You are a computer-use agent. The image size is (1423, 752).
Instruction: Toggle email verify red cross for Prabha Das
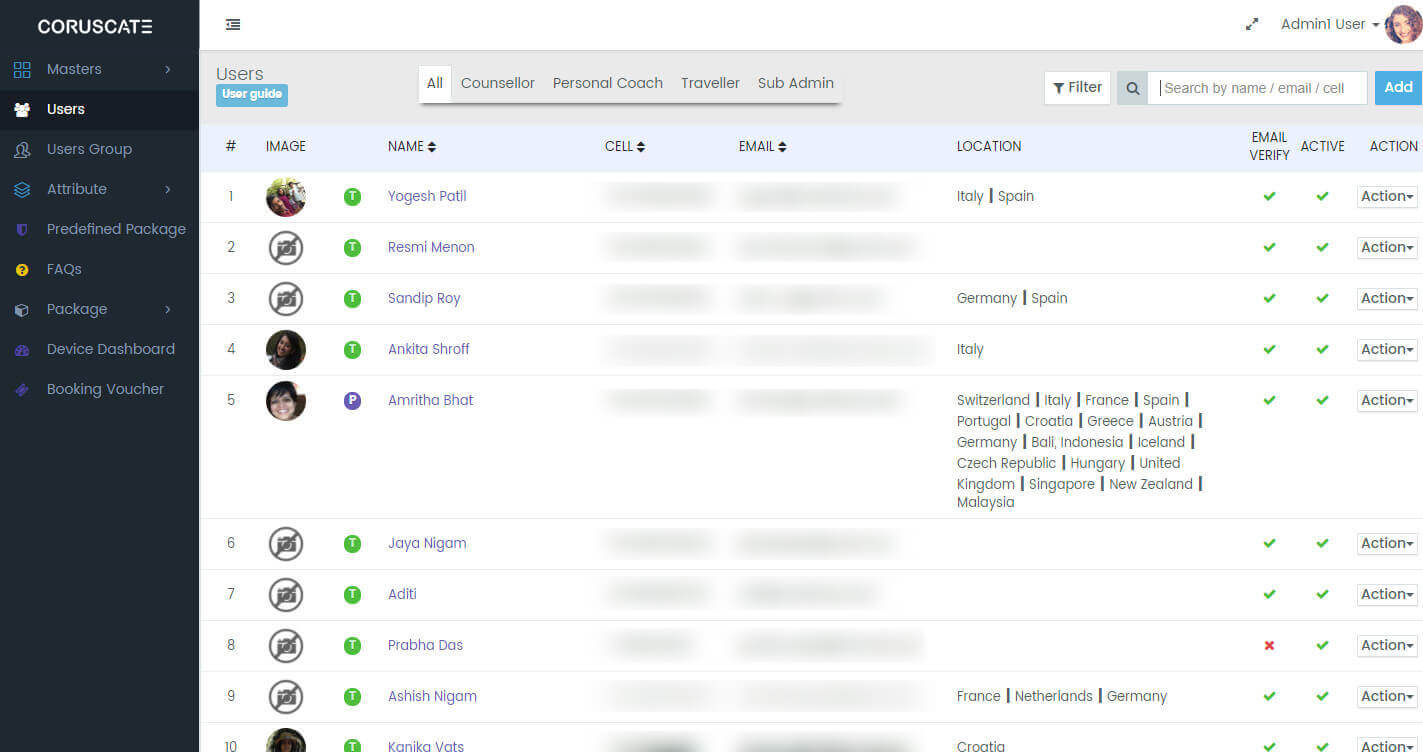pyautogui.click(x=1269, y=646)
